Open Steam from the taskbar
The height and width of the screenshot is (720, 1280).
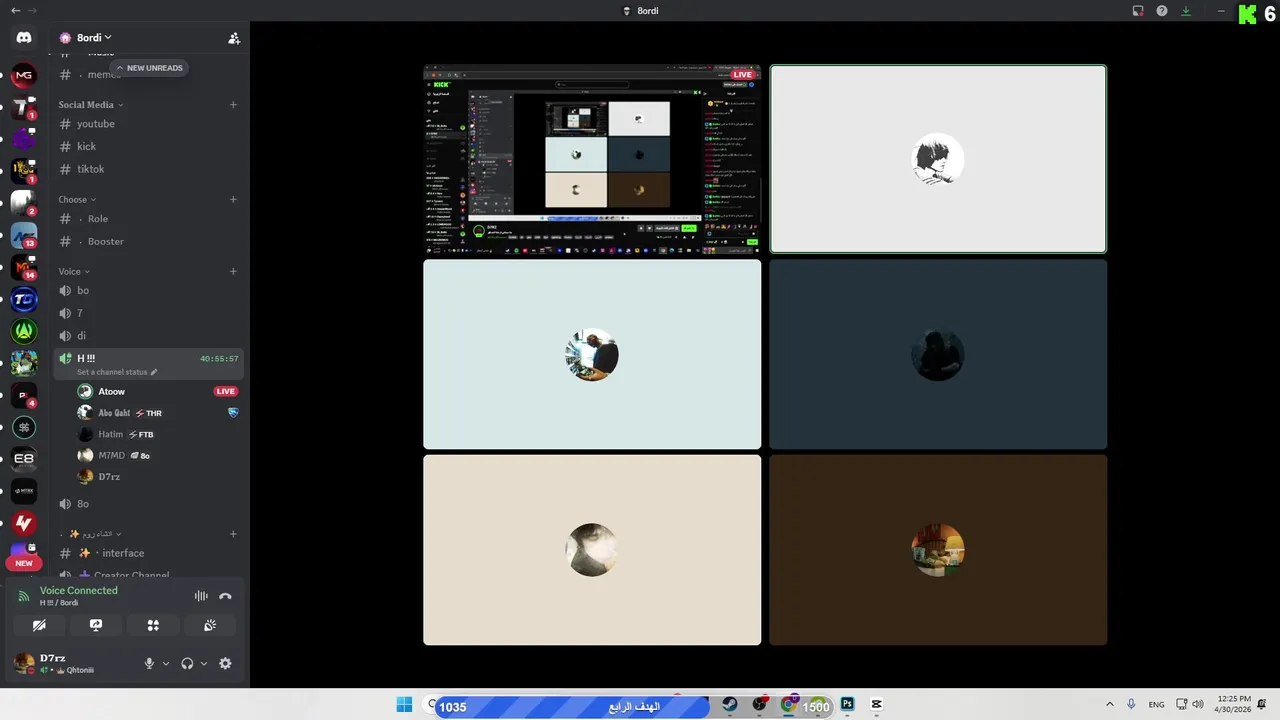click(x=730, y=705)
